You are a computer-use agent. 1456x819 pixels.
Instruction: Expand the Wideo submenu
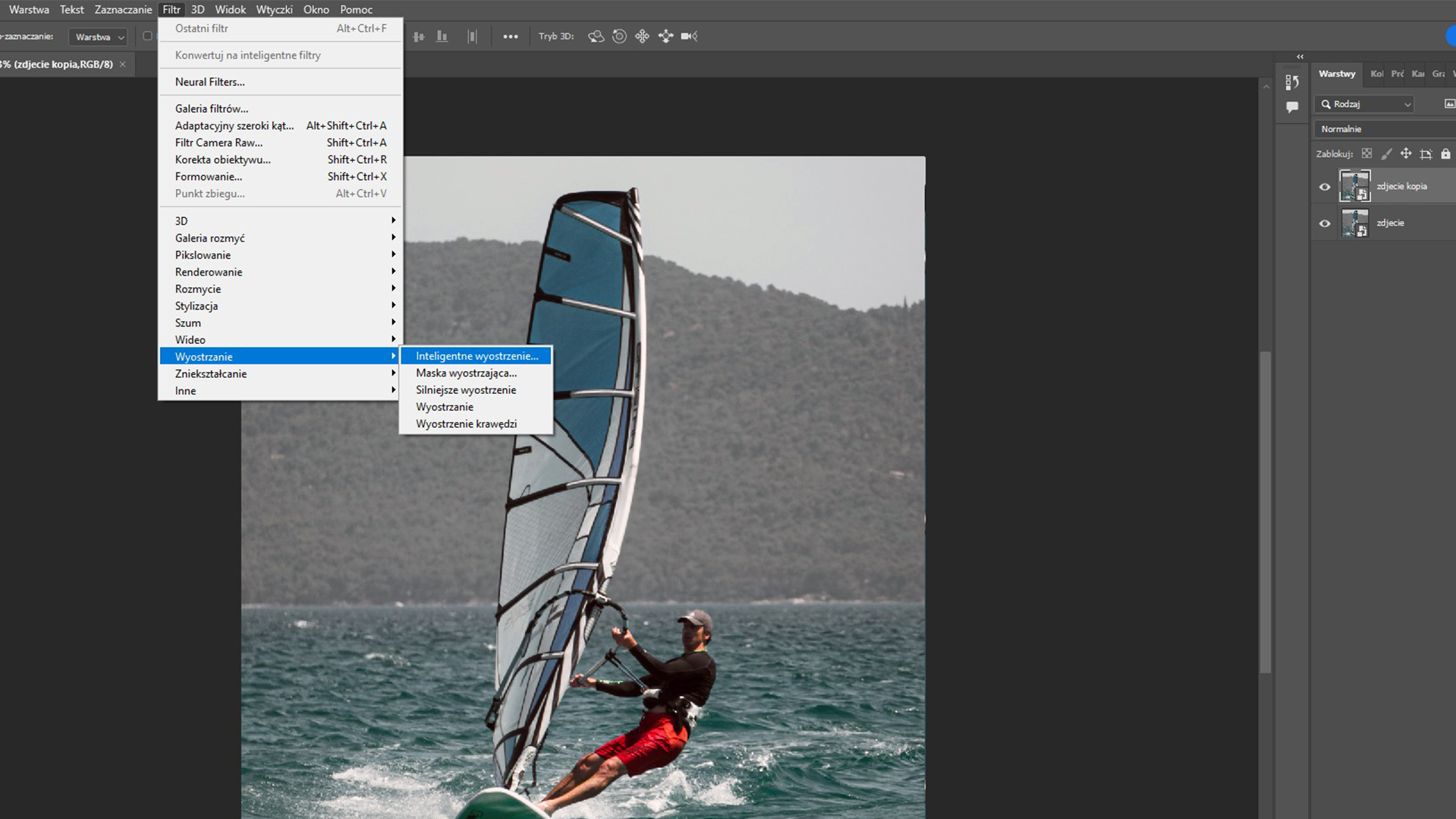coord(280,340)
